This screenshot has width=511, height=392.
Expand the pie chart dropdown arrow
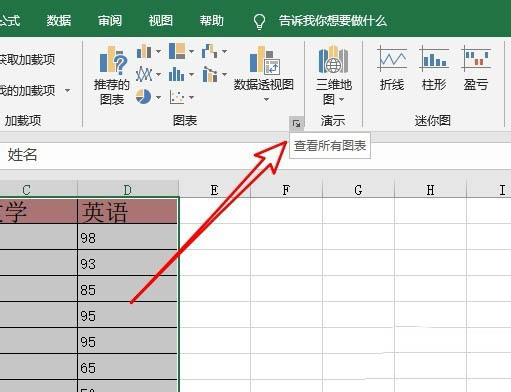pos(158,97)
